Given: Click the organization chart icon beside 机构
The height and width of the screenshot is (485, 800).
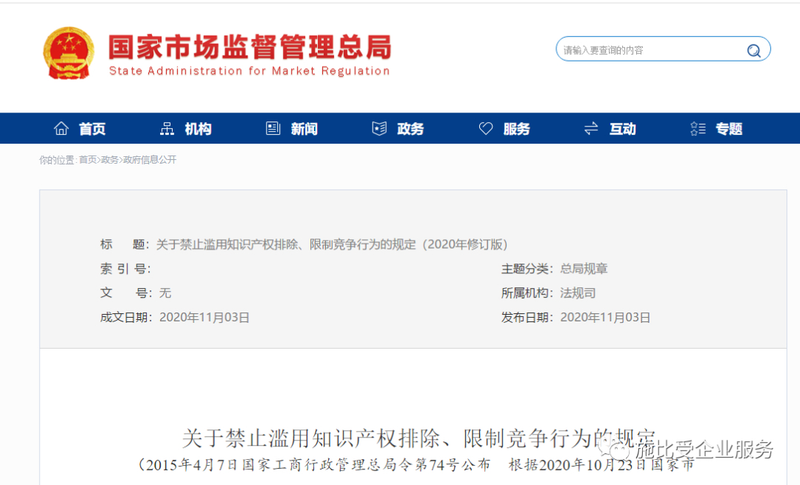Looking at the screenshot, I should pyautogui.click(x=167, y=129).
